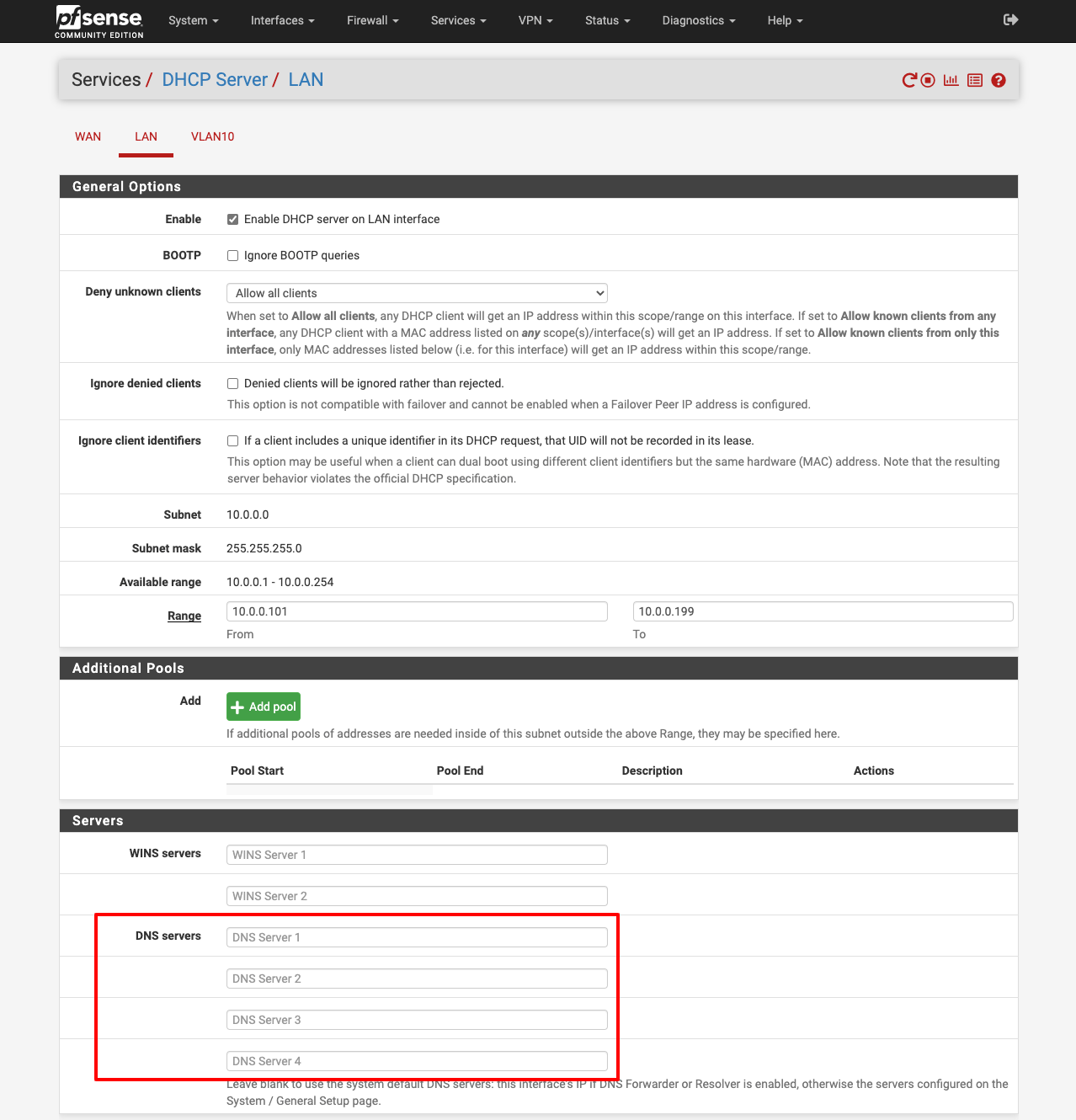This screenshot has width=1076, height=1120.
Task: Tick the Ignore client identifiers checkbox
Action: click(233, 441)
